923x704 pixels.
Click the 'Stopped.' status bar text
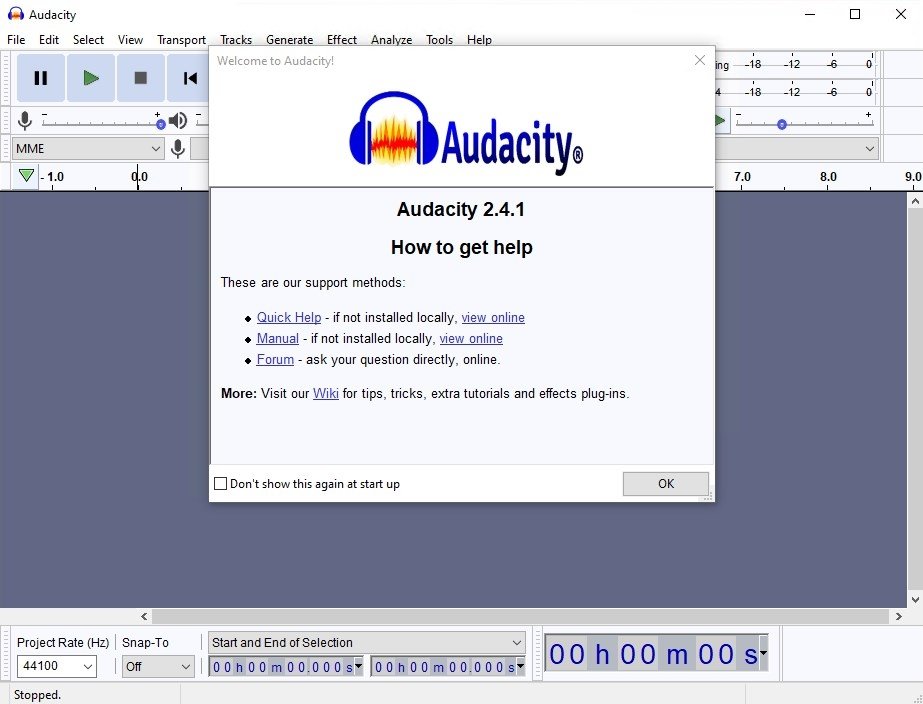(37, 695)
